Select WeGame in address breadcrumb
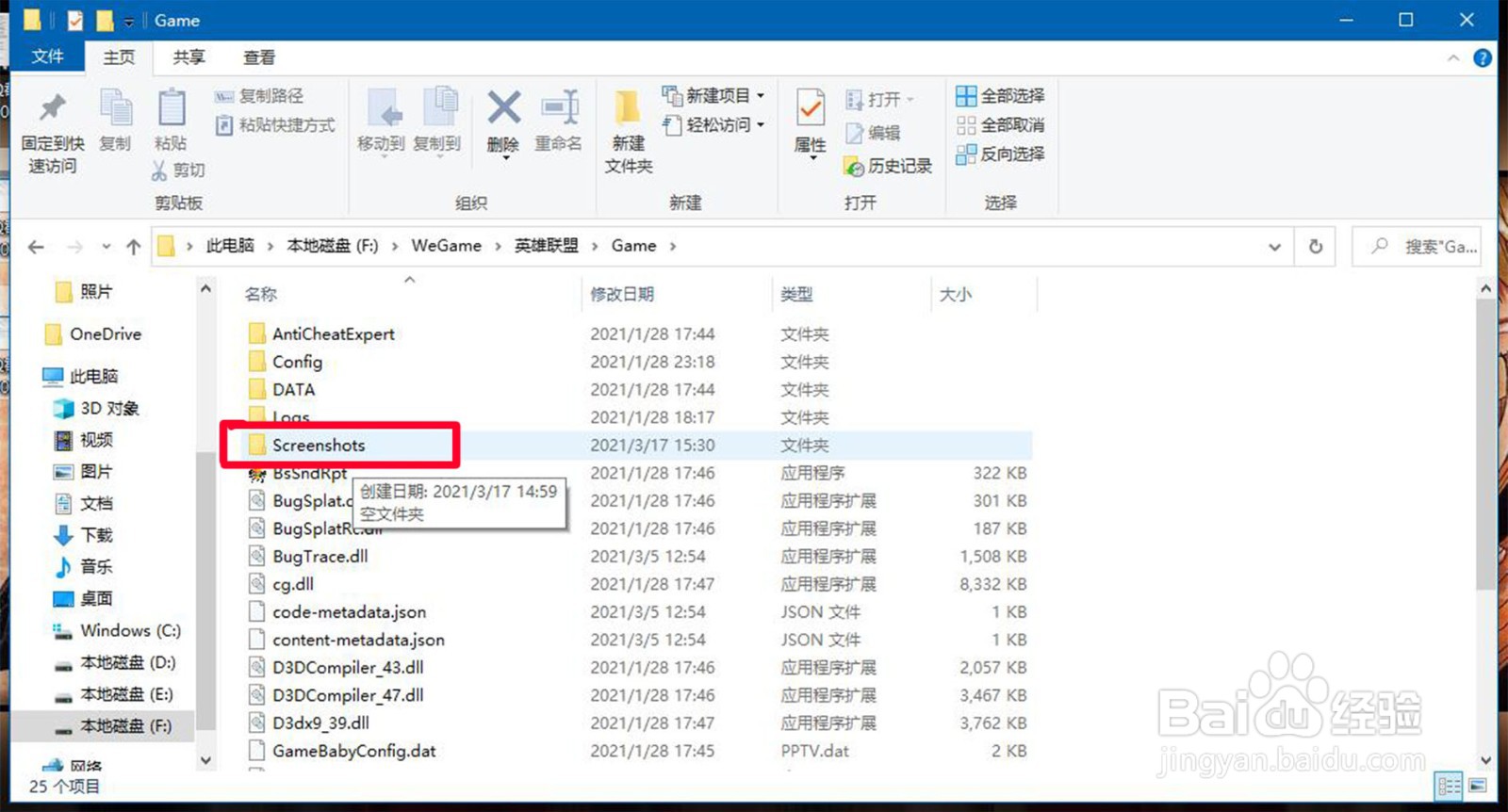 pyautogui.click(x=446, y=246)
